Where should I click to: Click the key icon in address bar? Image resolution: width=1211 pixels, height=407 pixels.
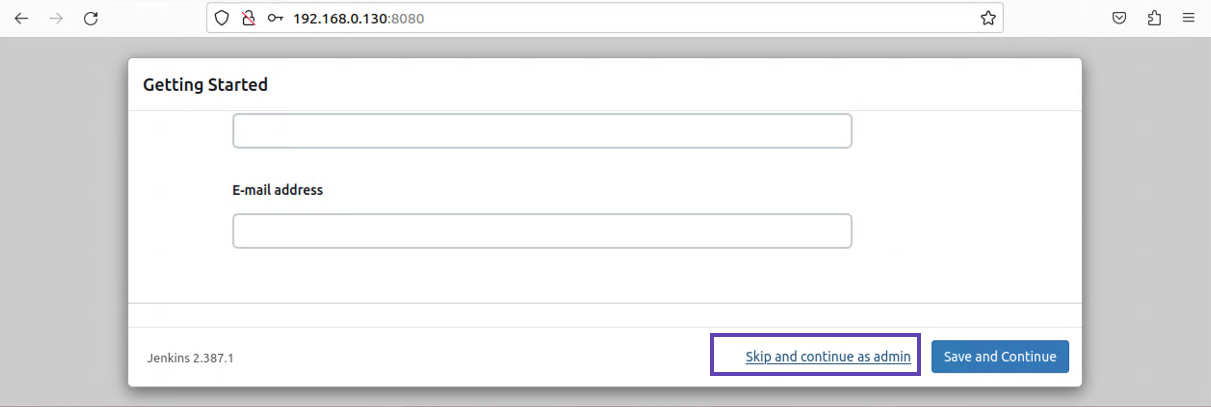point(275,18)
